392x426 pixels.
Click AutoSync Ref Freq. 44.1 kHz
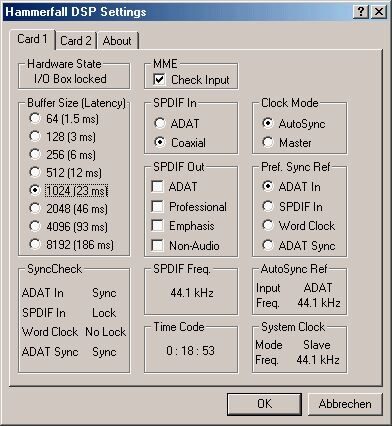pyautogui.click(x=319, y=303)
